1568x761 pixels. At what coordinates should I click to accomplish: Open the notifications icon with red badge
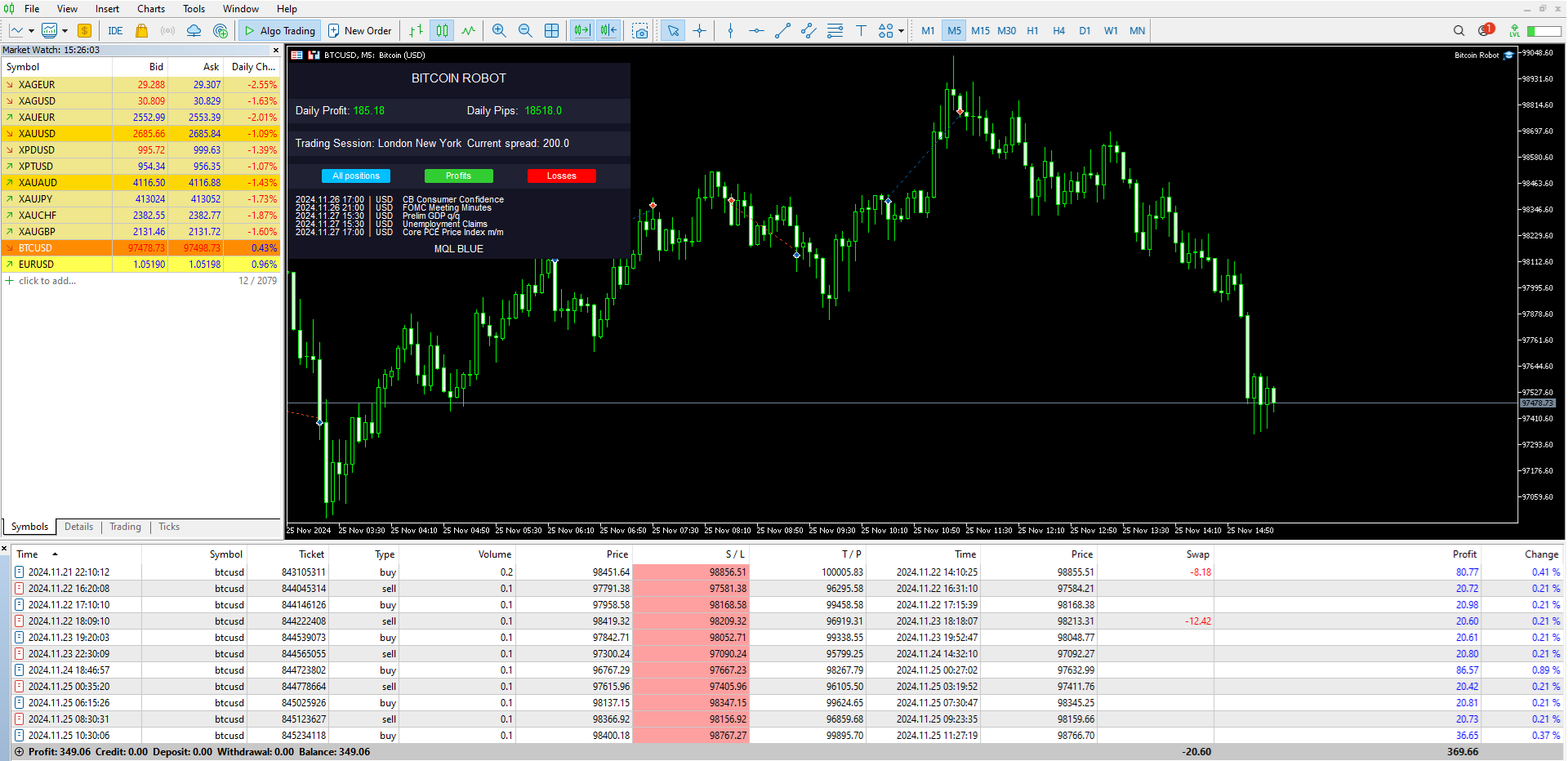point(1486,30)
